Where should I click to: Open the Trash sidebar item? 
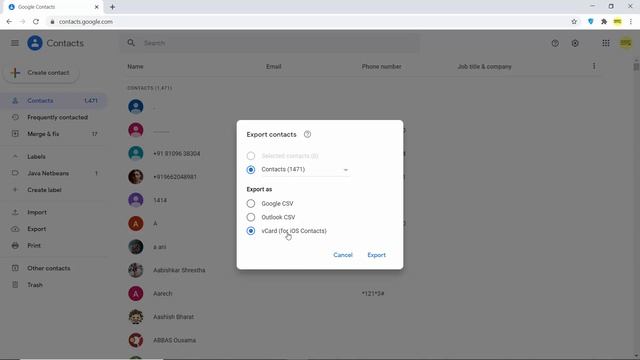click(54, 284)
